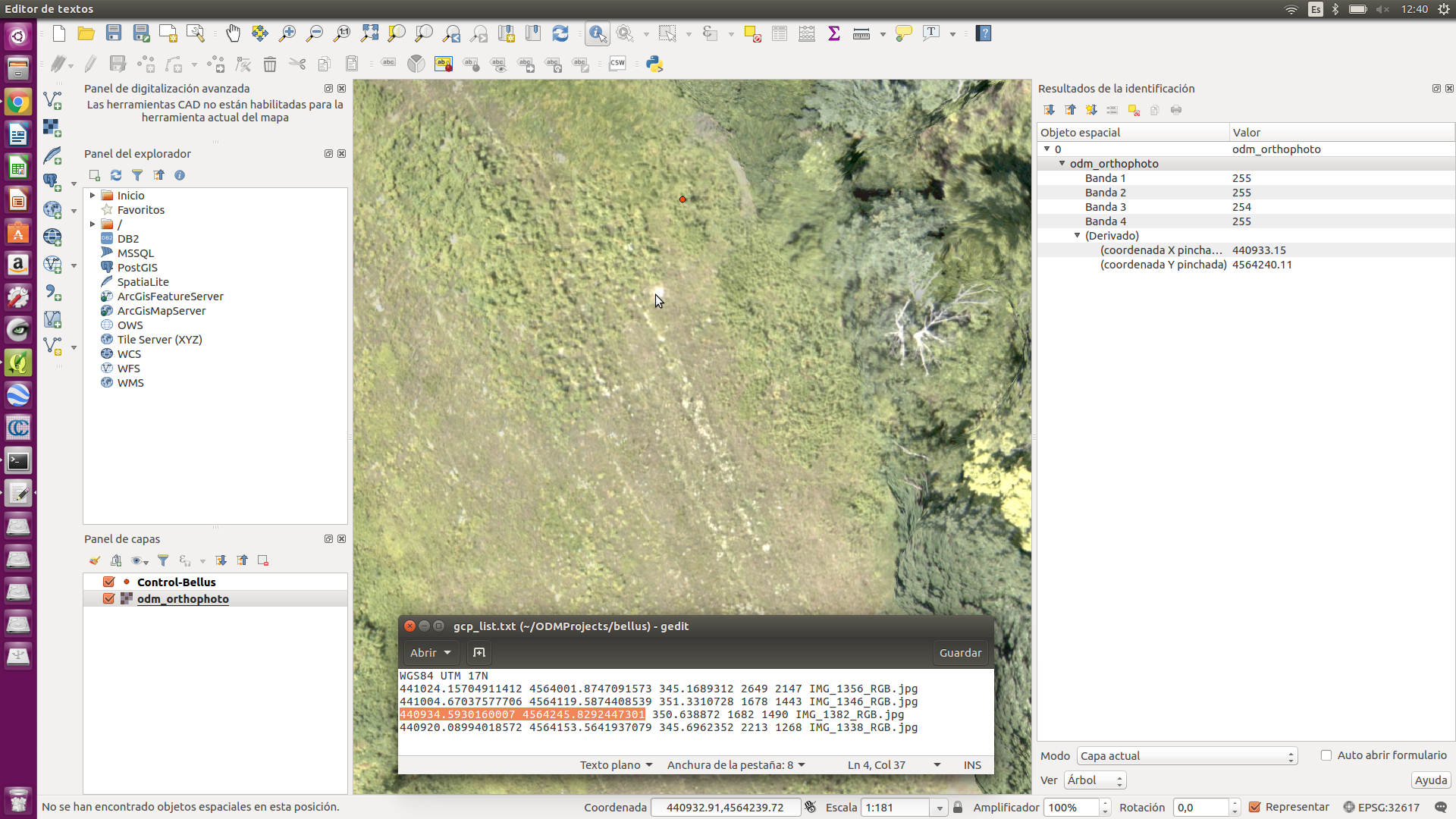The image size is (1456, 819).
Task: Collapse the odm_orthophoto results tree
Action: click(x=1062, y=163)
